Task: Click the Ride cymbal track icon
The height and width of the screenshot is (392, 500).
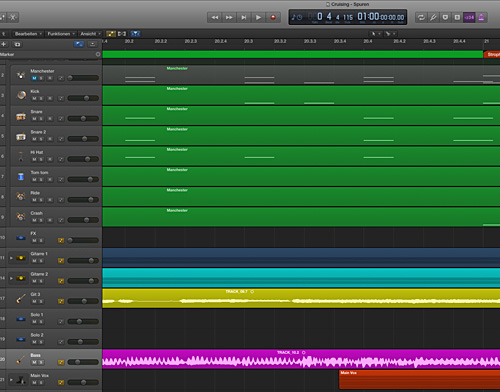Action: (x=21, y=197)
